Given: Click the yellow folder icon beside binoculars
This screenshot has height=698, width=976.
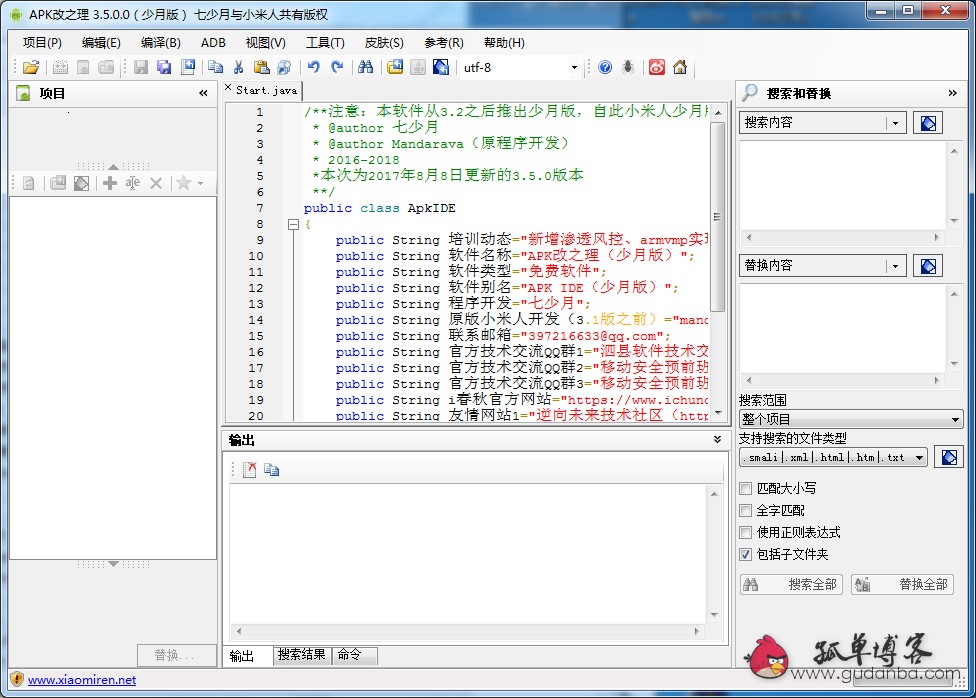Looking at the screenshot, I should click(395, 67).
